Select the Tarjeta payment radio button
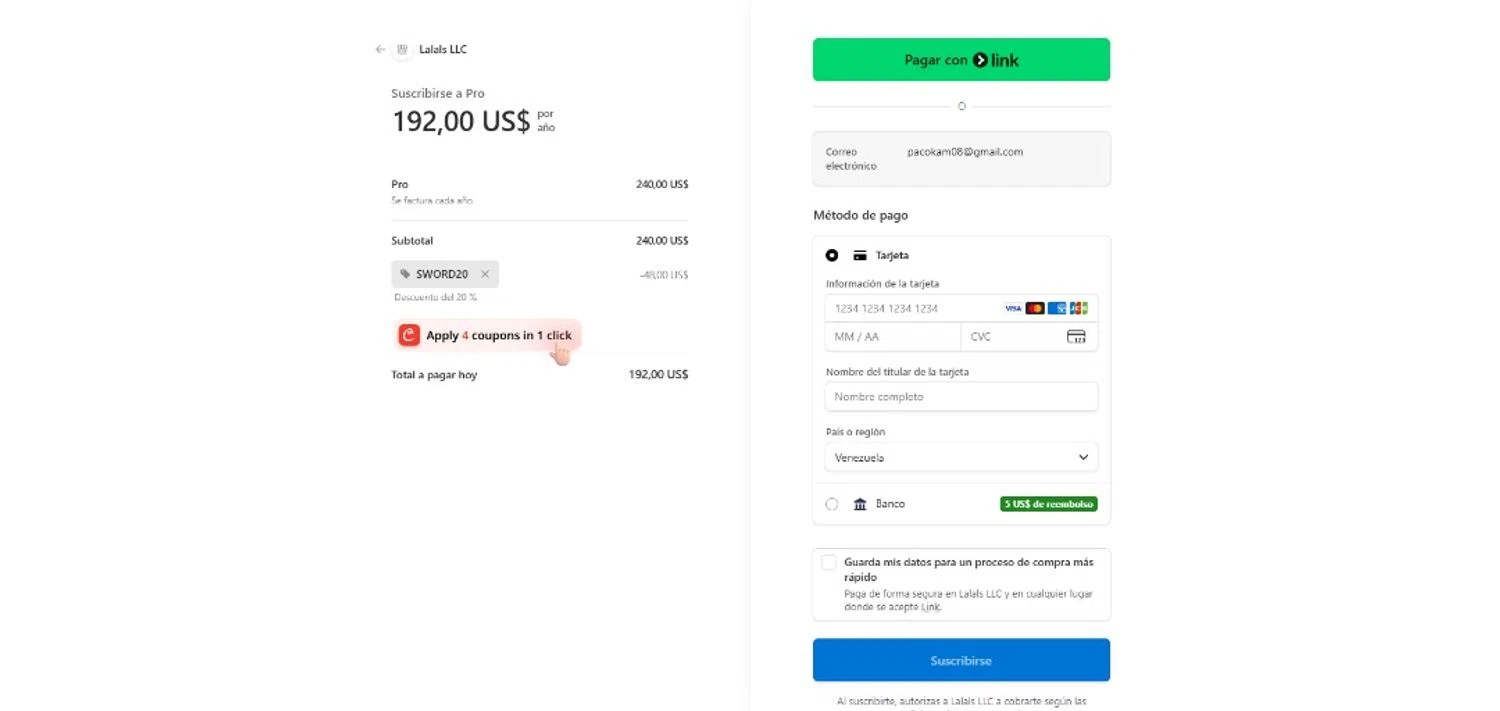Image resolution: width=1500 pixels, height=711 pixels. tap(832, 255)
